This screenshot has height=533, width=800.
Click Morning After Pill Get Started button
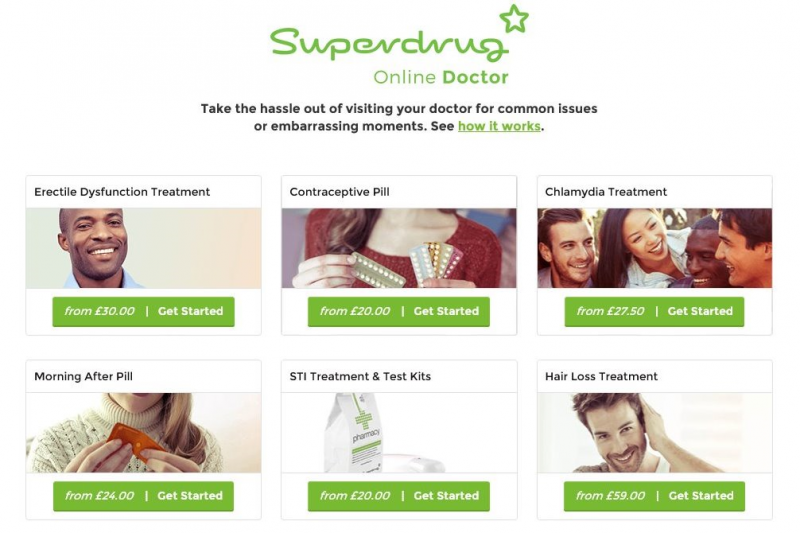pos(143,496)
